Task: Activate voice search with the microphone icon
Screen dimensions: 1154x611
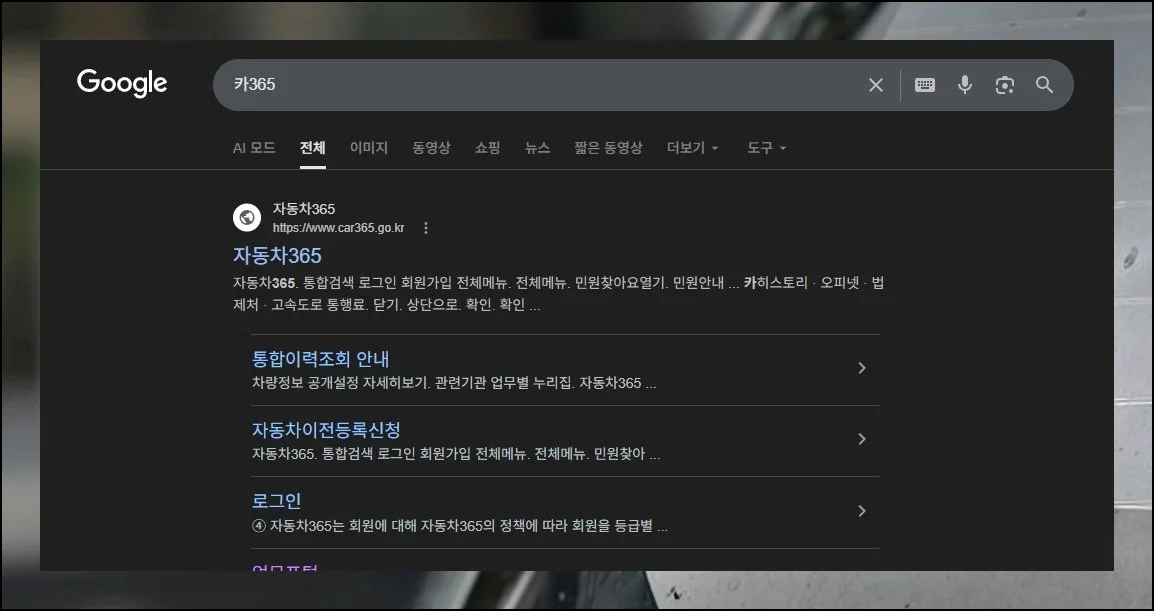Action: point(964,85)
